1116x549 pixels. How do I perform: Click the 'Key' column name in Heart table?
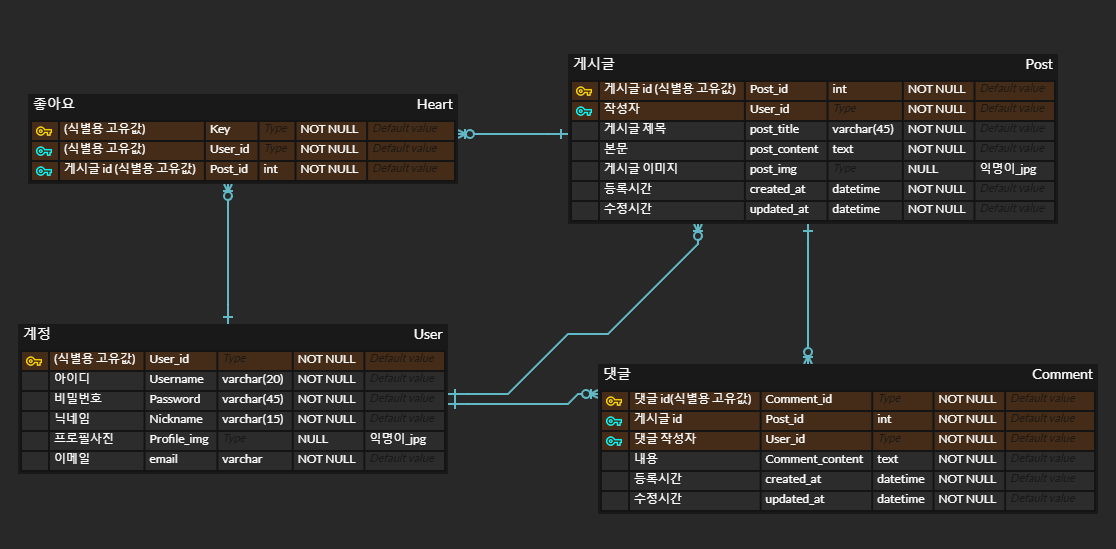click(220, 130)
